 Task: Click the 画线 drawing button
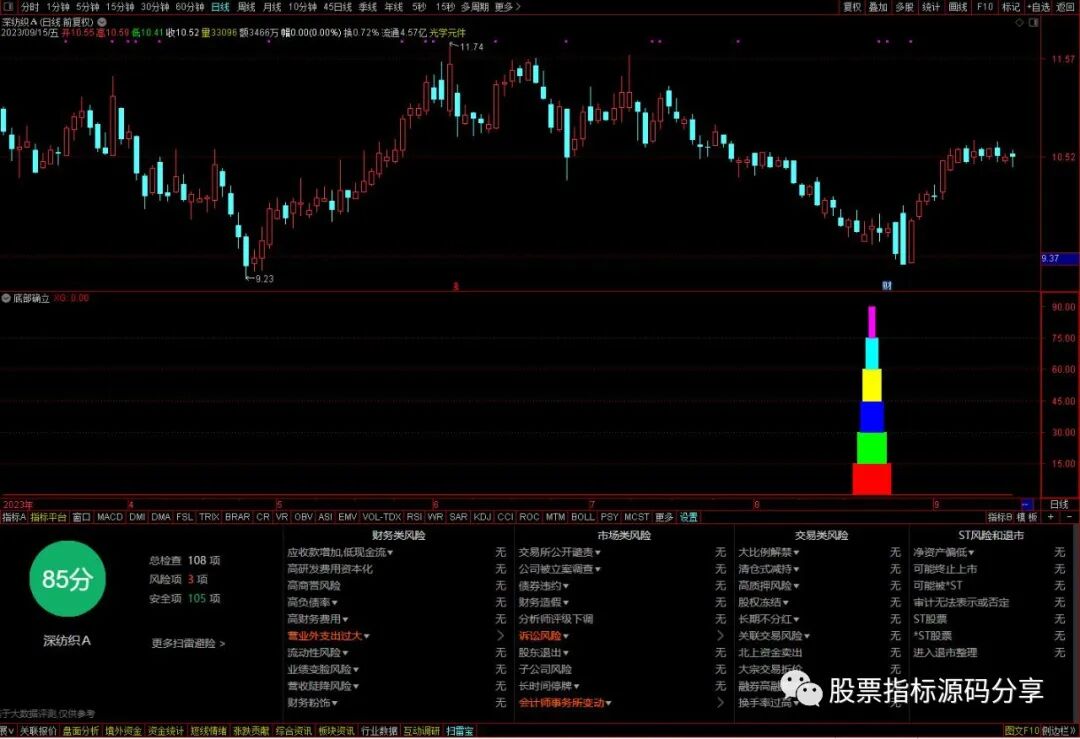pos(957,6)
